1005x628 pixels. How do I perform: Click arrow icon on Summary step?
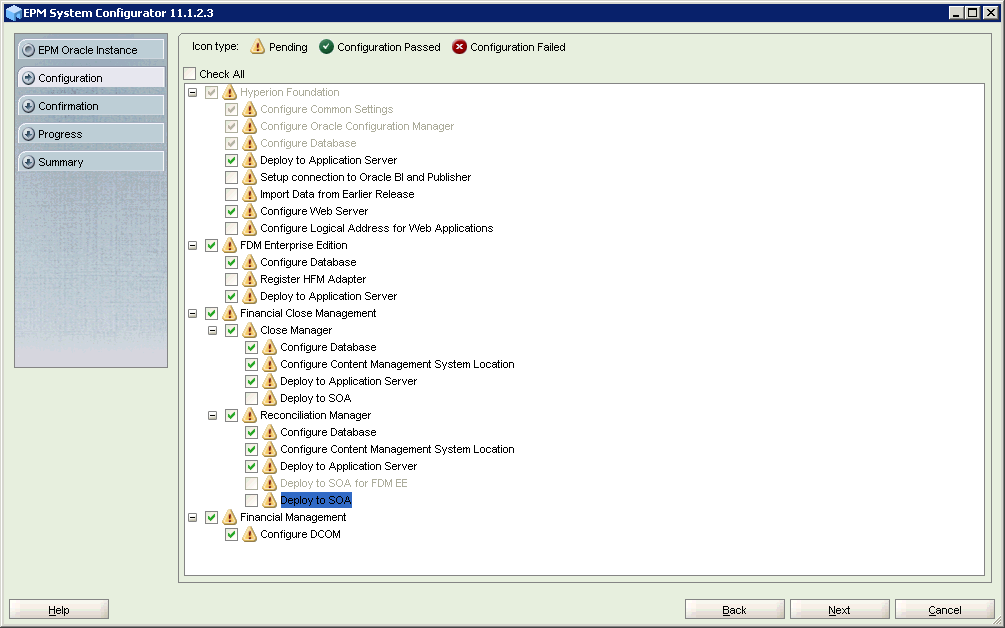pyautogui.click(x=28, y=162)
